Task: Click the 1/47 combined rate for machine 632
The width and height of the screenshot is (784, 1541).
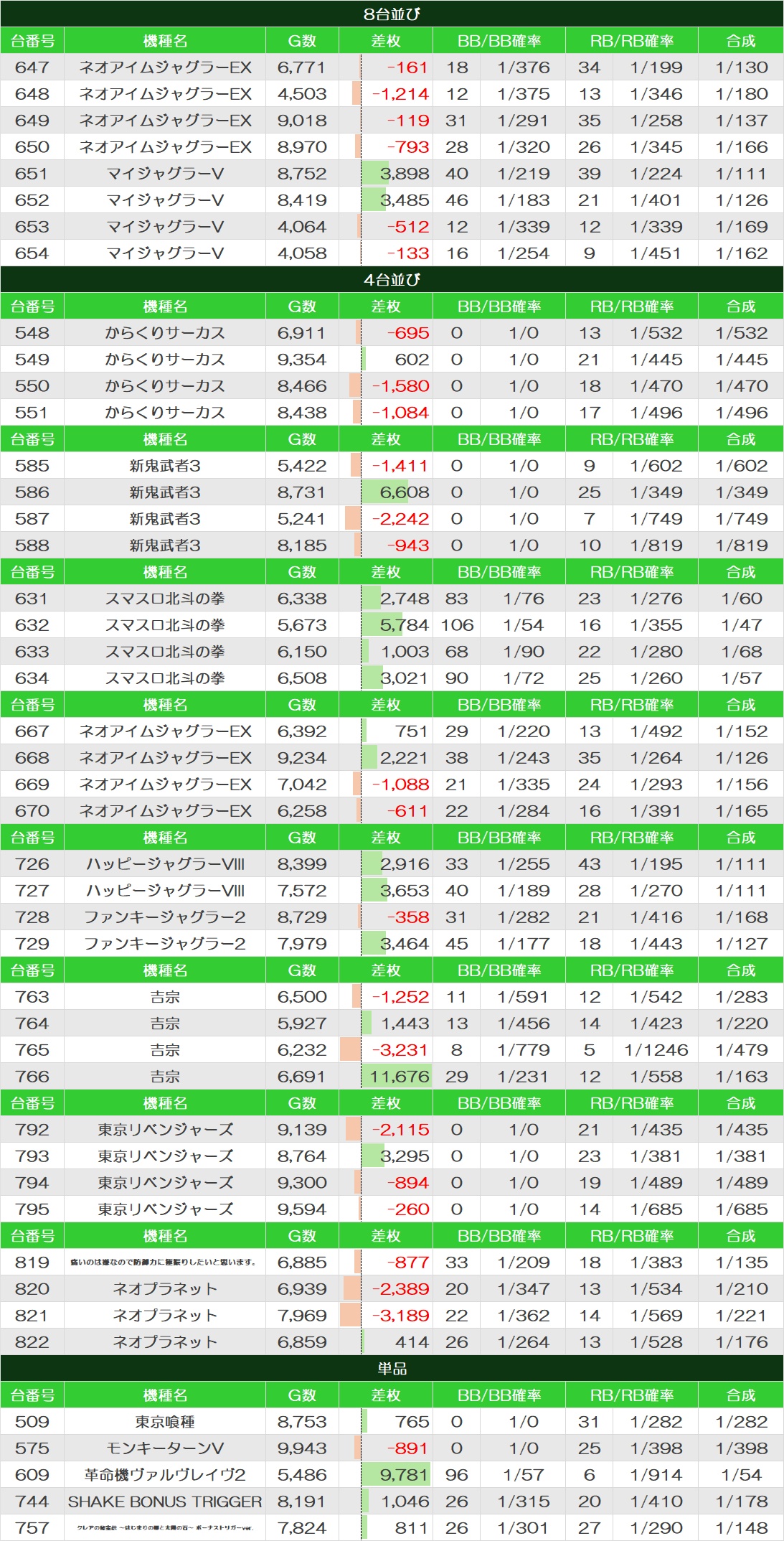Action: (742, 625)
